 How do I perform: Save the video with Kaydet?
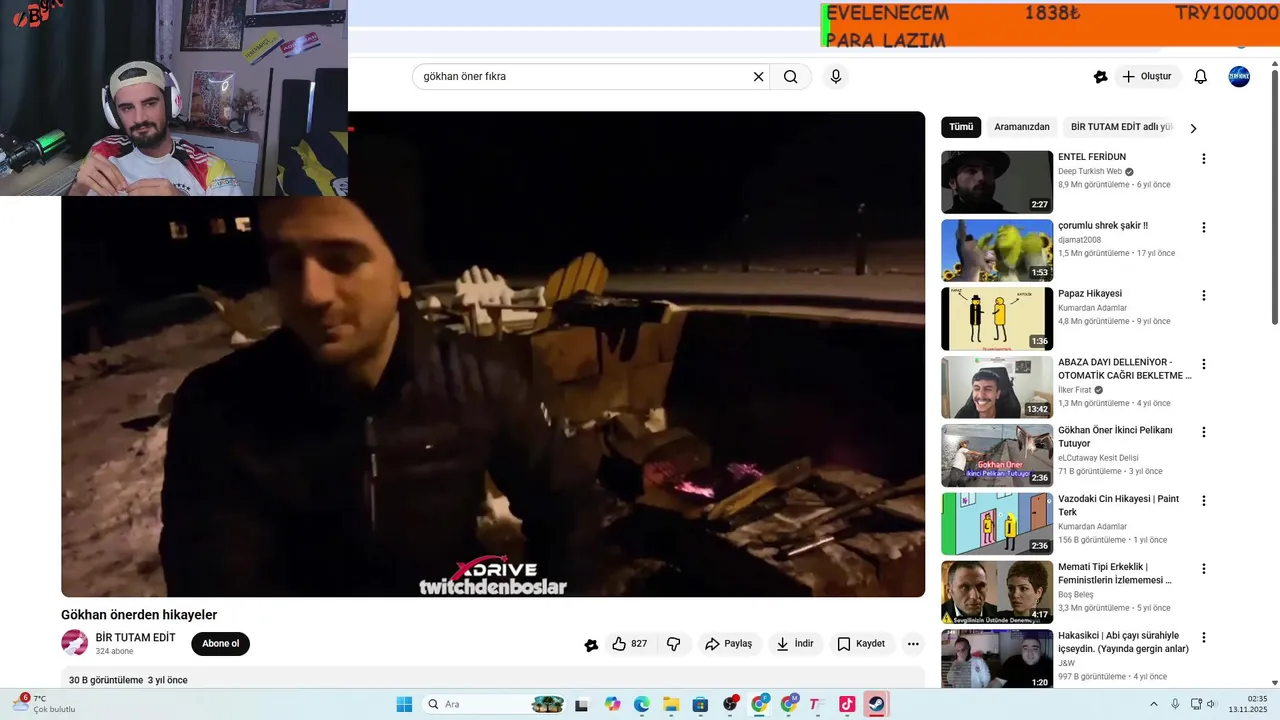(x=861, y=644)
